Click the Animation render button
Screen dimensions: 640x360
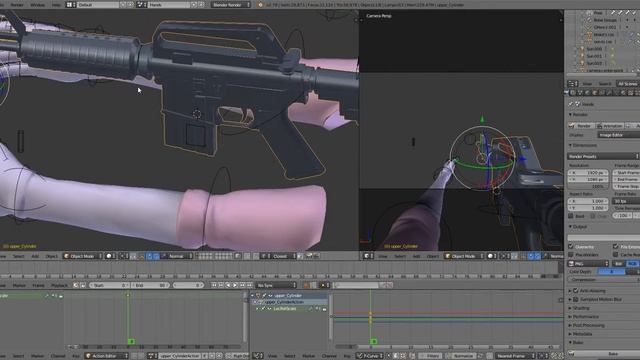coord(611,126)
